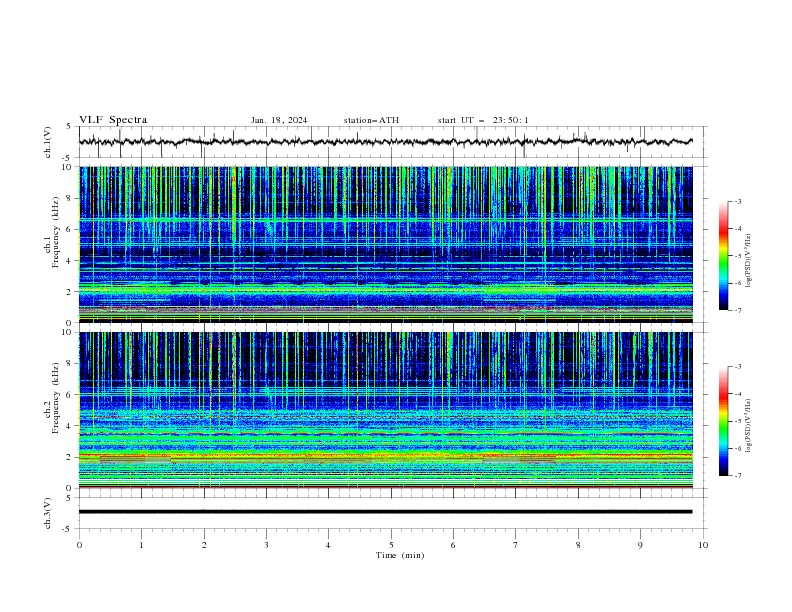Click the ch.3 voltage waveform trace
The image size is (792, 612).
click(385, 512)
